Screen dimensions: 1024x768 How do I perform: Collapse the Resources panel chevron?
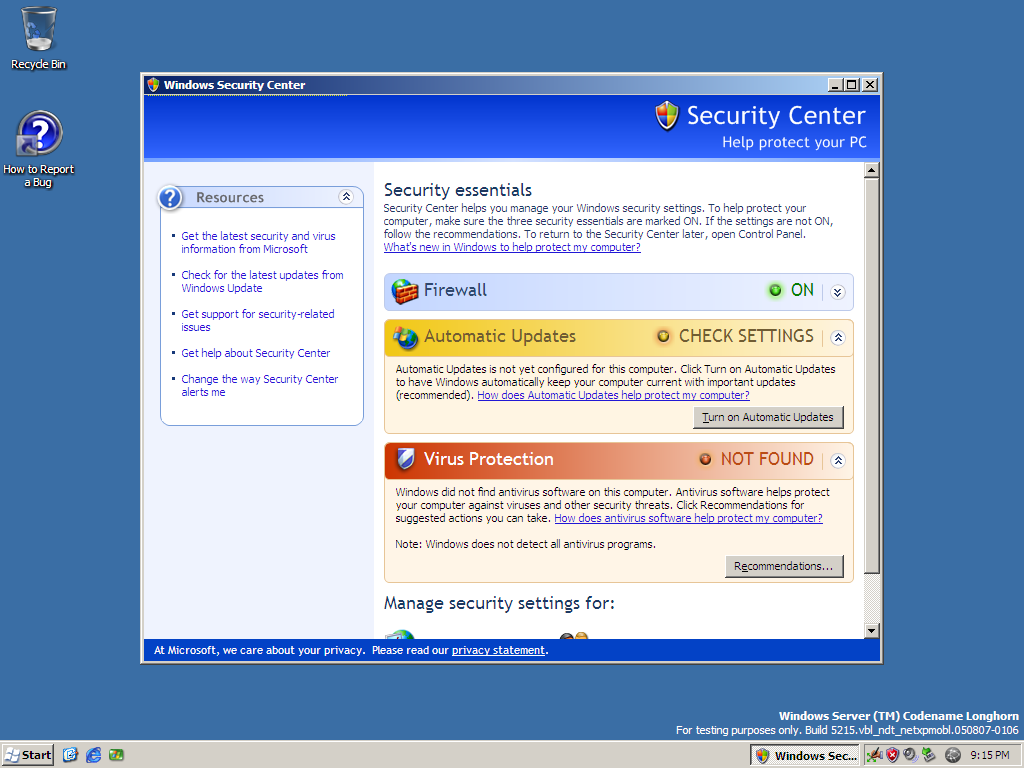click(x=346, y=197)
